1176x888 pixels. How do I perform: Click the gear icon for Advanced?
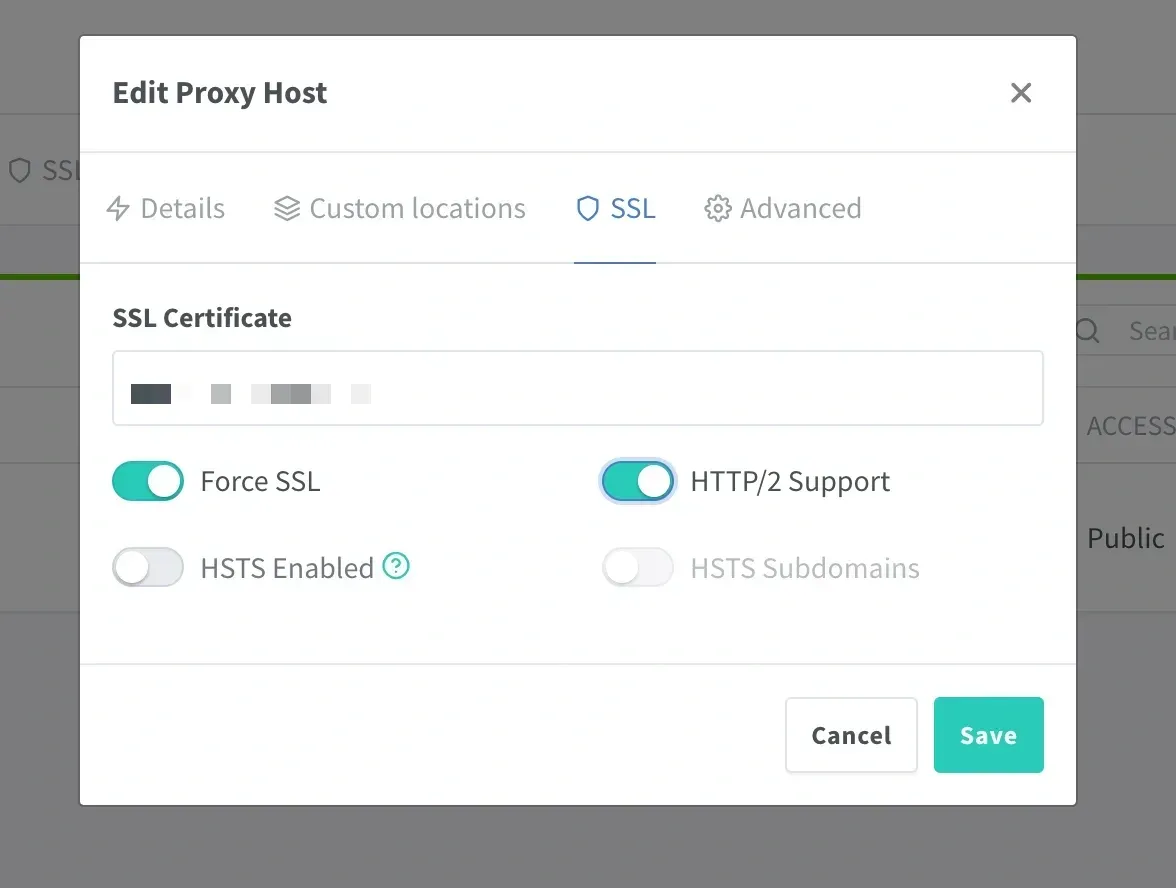pyautogui.click(x=718, y=208)
